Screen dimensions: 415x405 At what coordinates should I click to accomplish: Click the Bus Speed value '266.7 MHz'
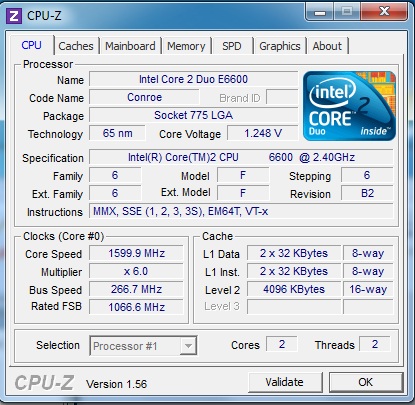coord(136,289)
